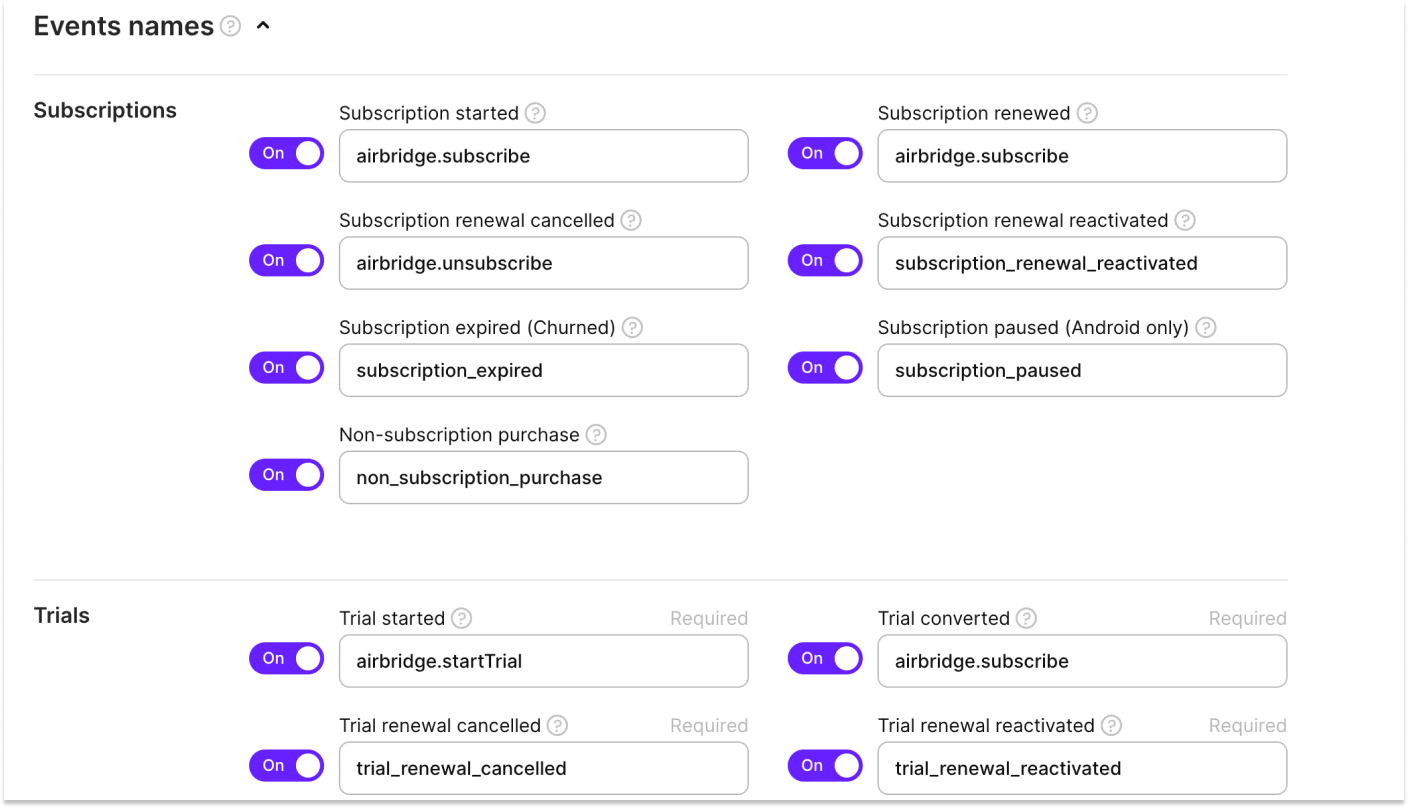Open help icon next to Events names
The image size is (1408, 808).
pos(231,27)
